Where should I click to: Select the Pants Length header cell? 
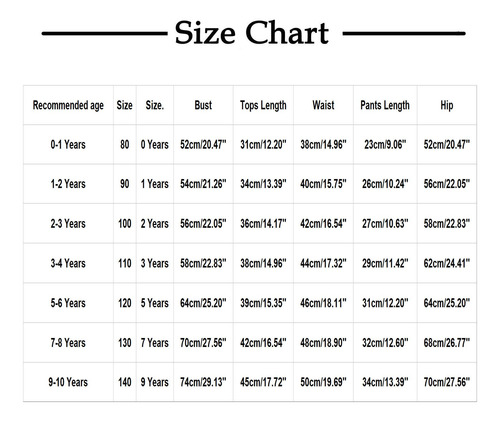click(385, 105)
